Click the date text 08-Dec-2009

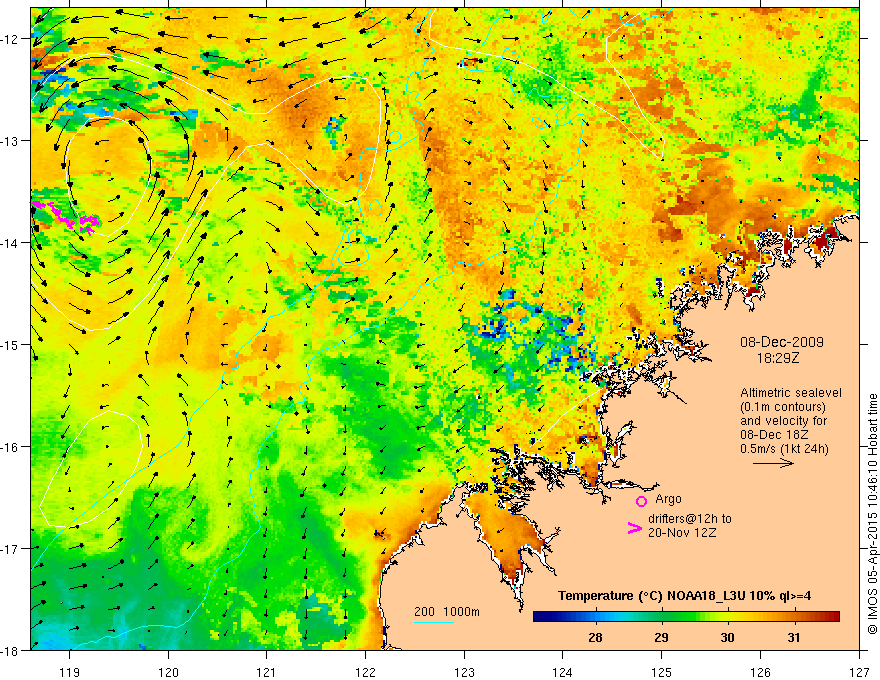781,342
